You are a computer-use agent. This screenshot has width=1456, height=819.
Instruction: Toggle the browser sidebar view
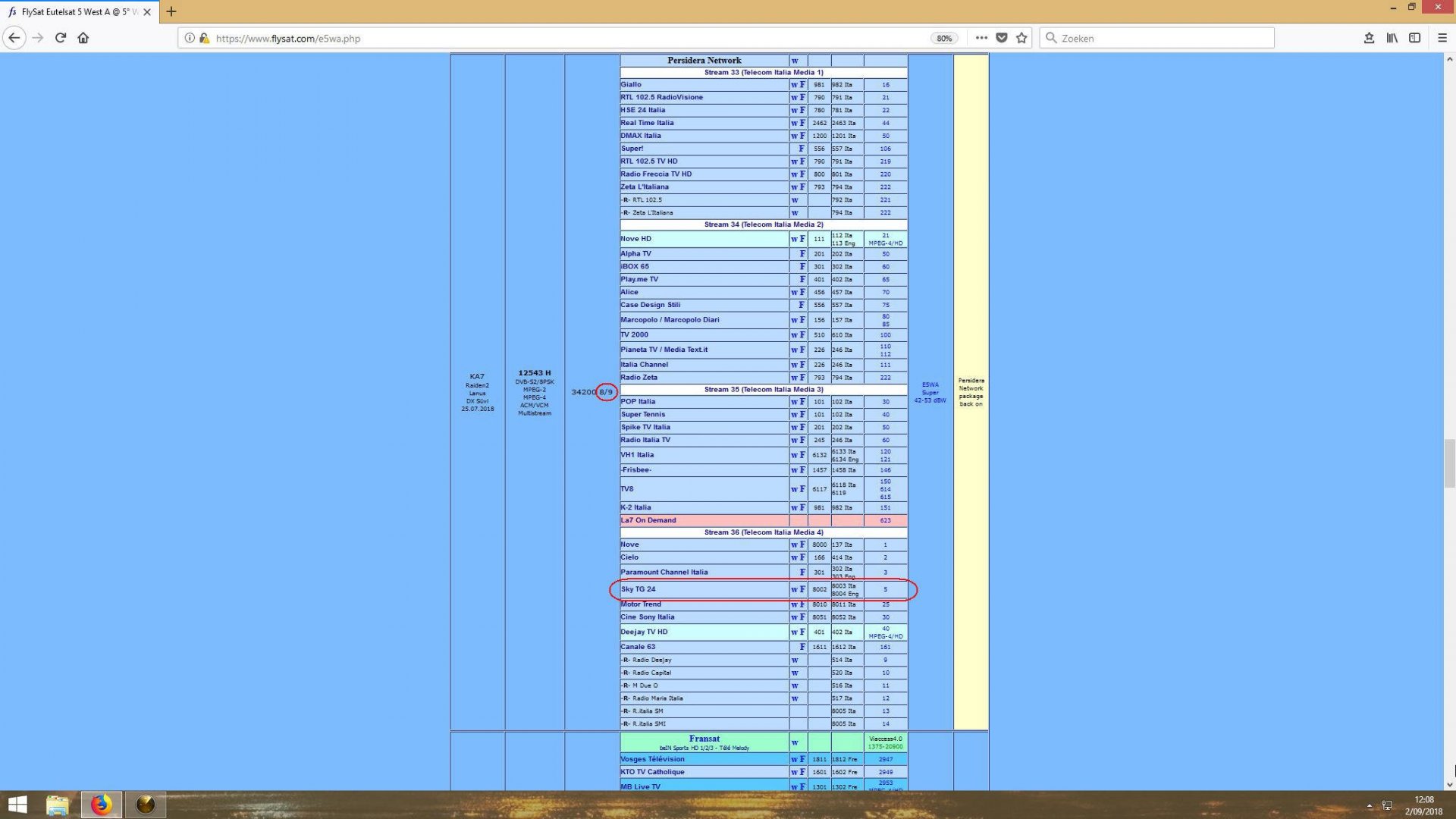pos(1414,38)
